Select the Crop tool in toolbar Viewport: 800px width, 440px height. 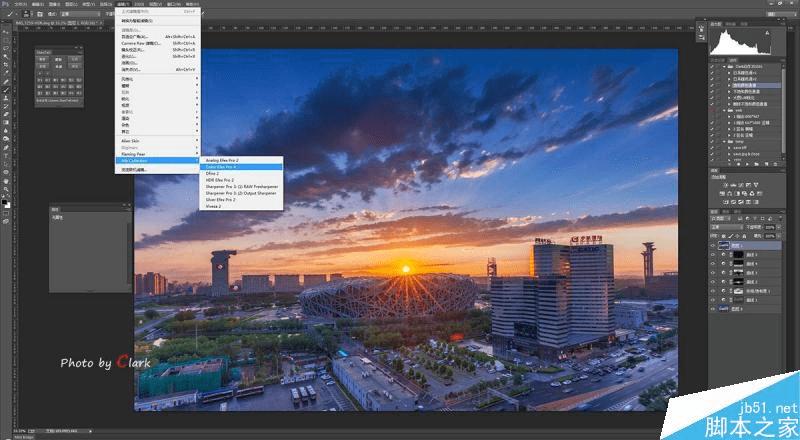tap(6, 64)
